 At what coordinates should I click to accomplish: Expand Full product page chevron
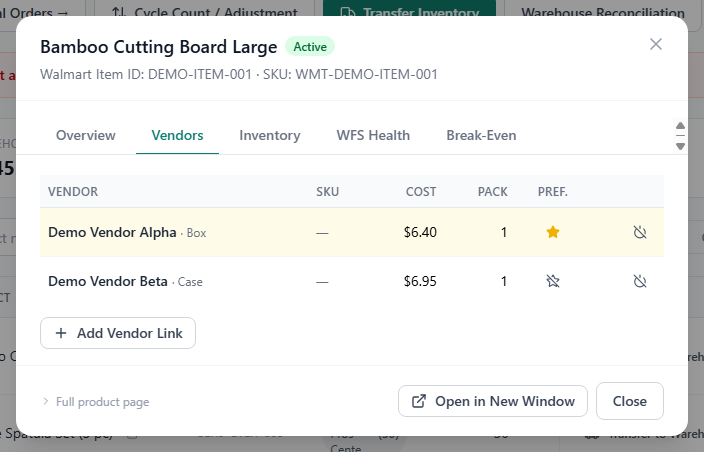[45, 401]
